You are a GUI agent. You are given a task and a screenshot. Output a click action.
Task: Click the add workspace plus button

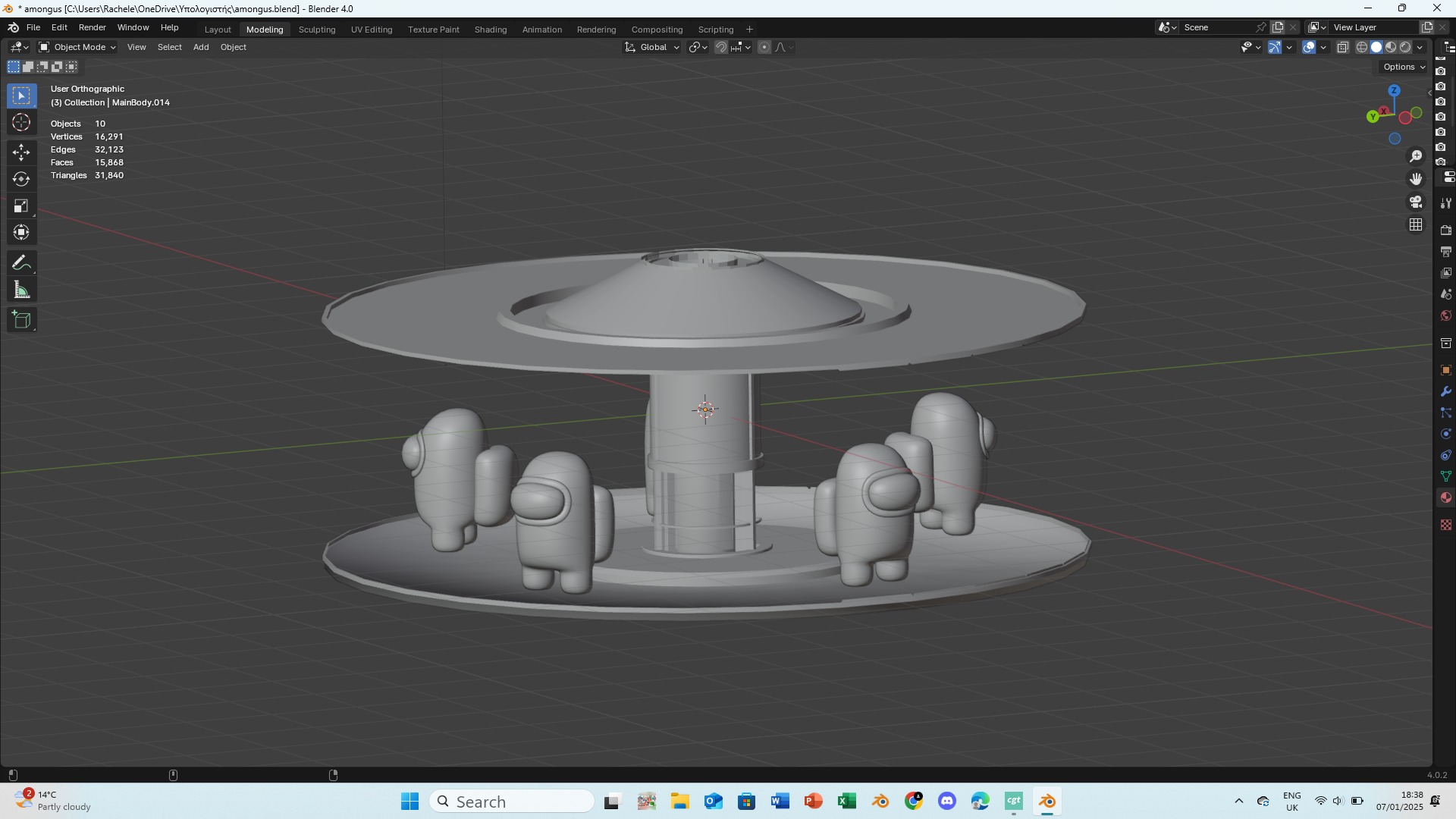(x=749, y=30)
